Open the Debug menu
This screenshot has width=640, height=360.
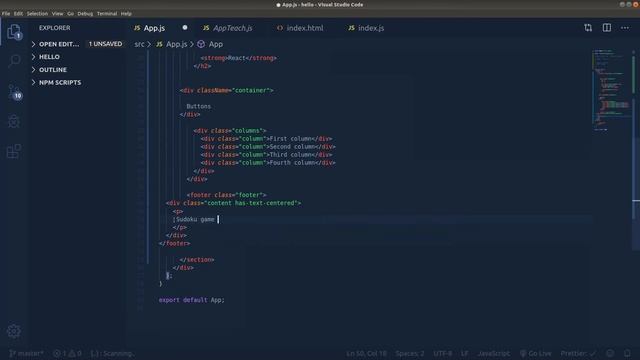point(85,13)
